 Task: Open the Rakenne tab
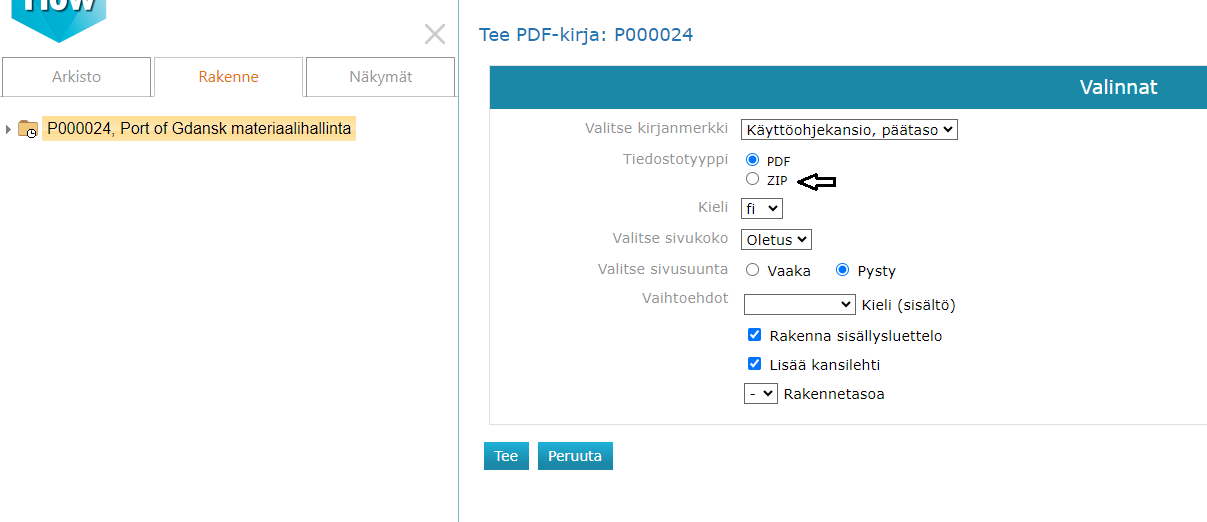coord(228,77)
